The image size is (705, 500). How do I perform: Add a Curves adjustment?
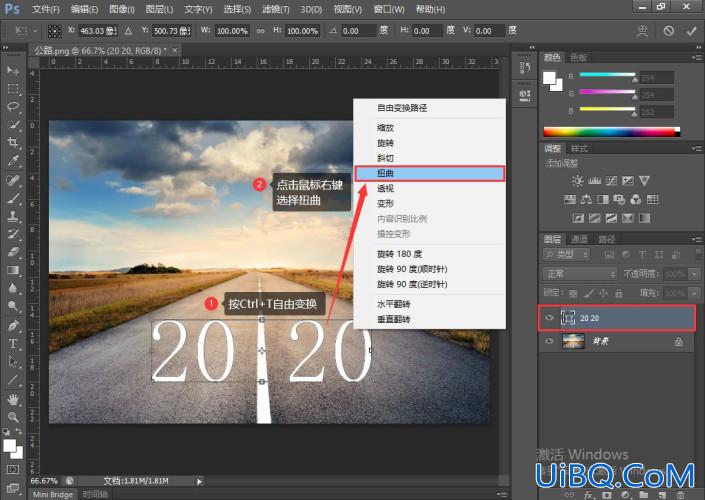pyautogui.click(x=611, y=181)
